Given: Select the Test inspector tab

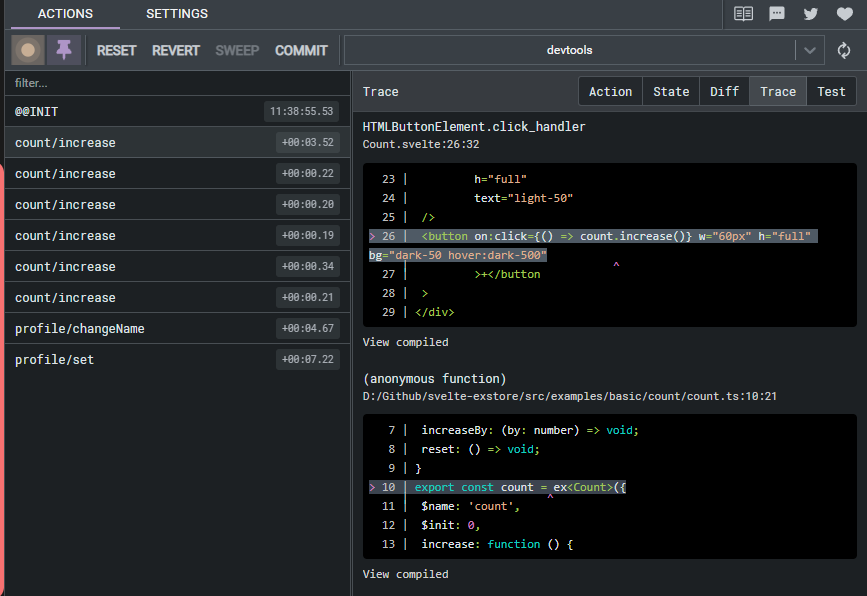Looking at the screenshot, I should [831, 91].
